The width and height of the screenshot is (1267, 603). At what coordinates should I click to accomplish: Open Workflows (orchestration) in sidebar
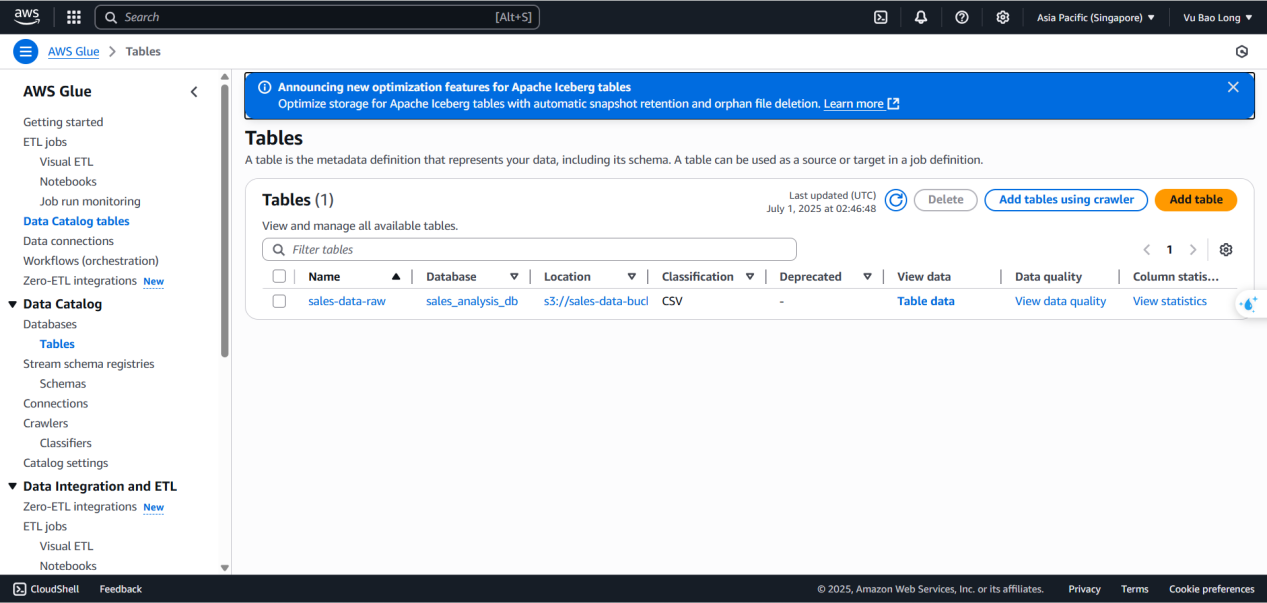point(91,261)
